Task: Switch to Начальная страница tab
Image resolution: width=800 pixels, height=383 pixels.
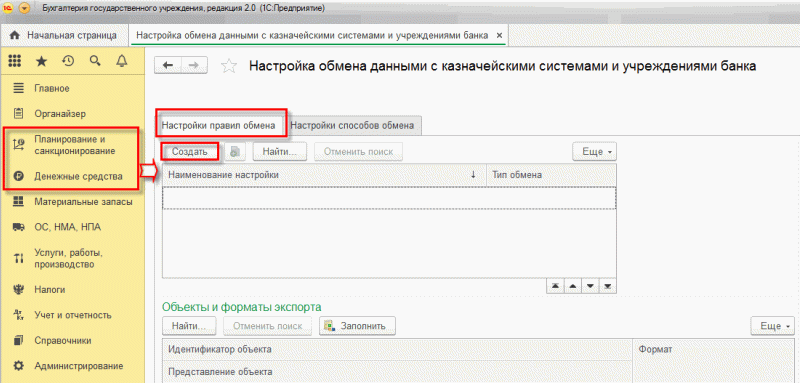Action: pos(65,36)
